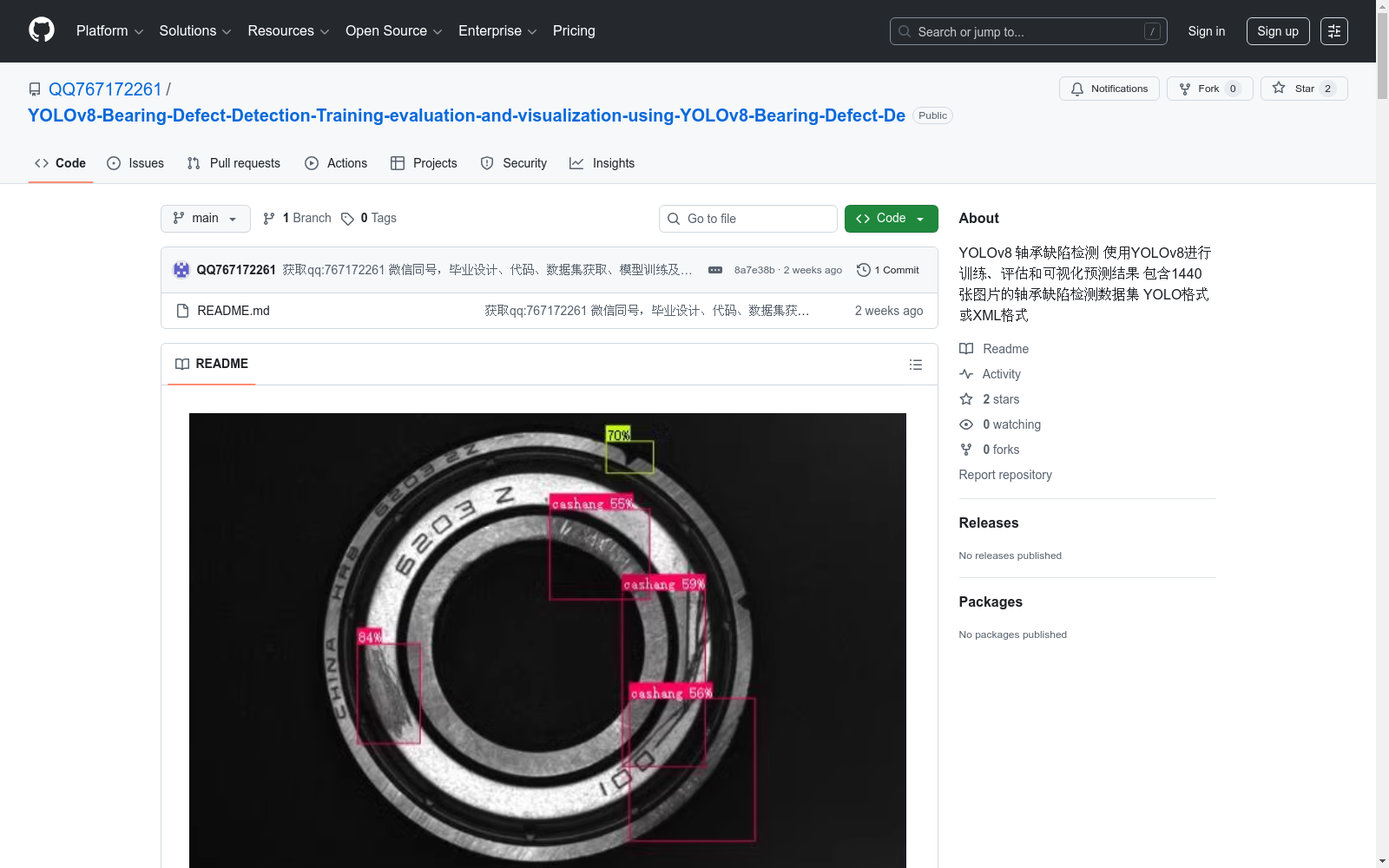View the 1 Branch list

pyautogui.click(x=297, y=219)
